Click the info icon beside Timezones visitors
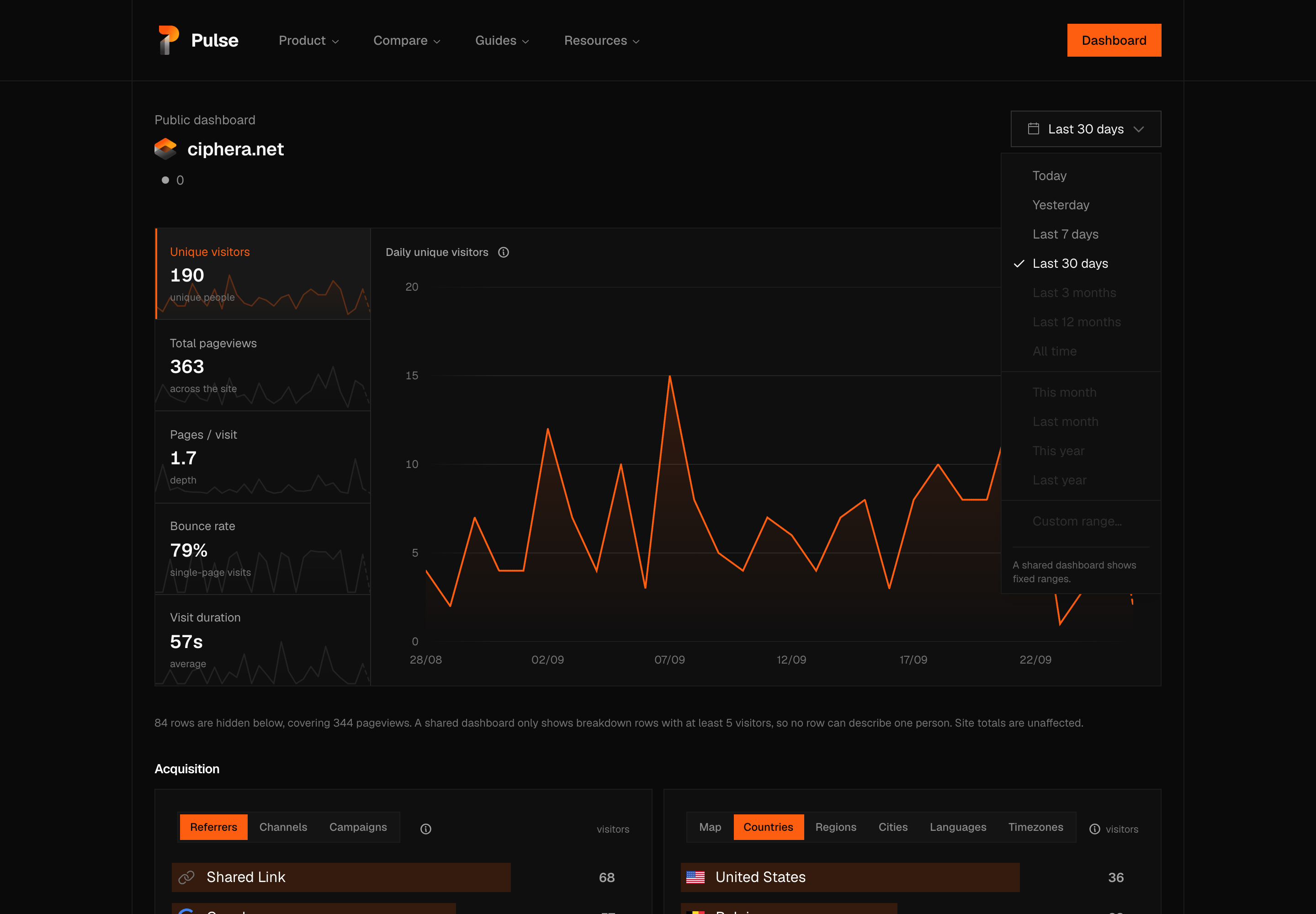The image size is (1316, 914). pyautogui.click(x=1094, y=829)
